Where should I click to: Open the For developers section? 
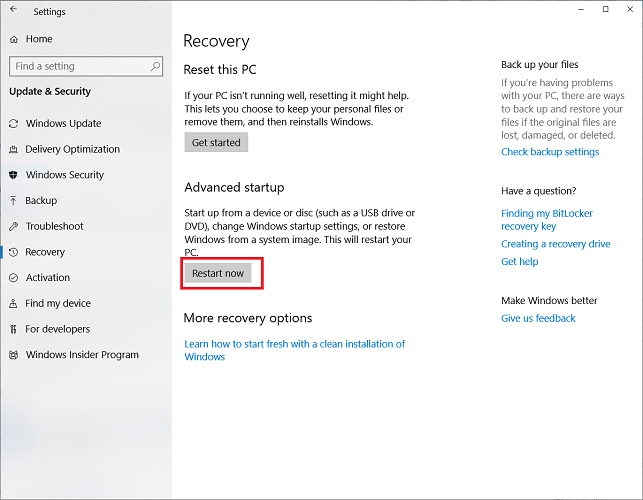57,329
